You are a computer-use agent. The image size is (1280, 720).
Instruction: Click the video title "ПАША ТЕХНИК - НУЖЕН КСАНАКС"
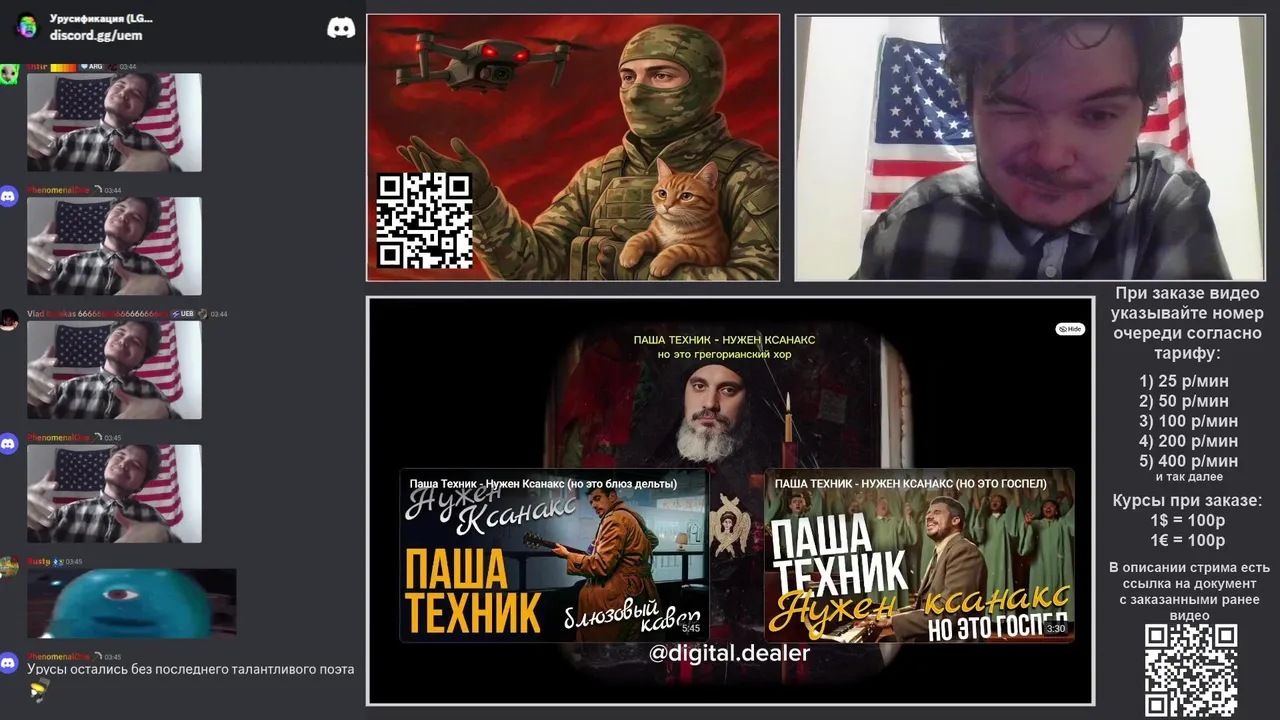pyautogui.click(x=724, y=340)
